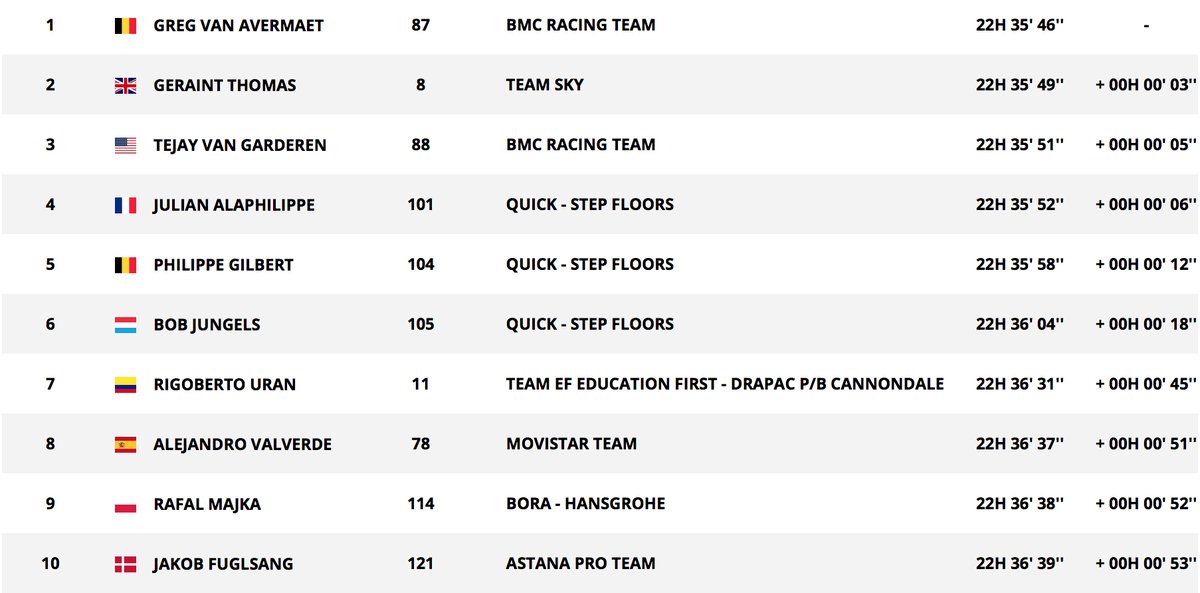Select the Luxembourg flag next to Bob Jungels
This screenshot has width=1200, height=593.
[x=125, y=325]
